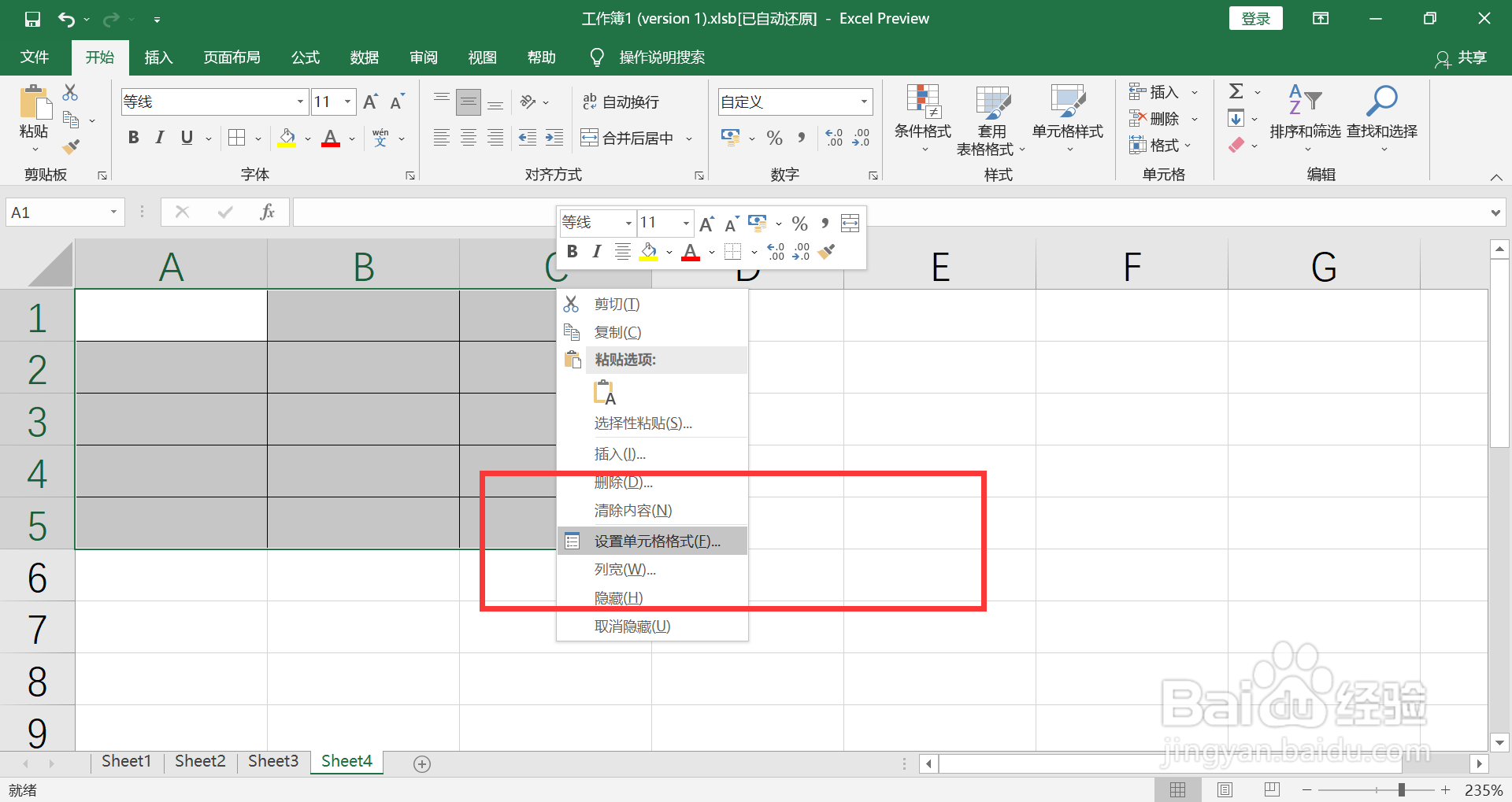Screen dimensions: 1512x802
Task: Choose 清除内容 from context menu
Action: tap(652, 511)
